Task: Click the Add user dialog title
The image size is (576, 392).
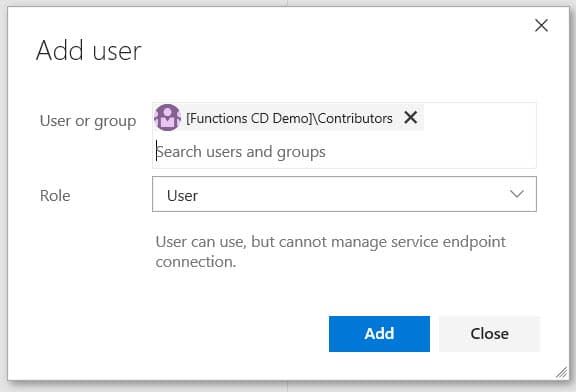Action: point(89,50)
